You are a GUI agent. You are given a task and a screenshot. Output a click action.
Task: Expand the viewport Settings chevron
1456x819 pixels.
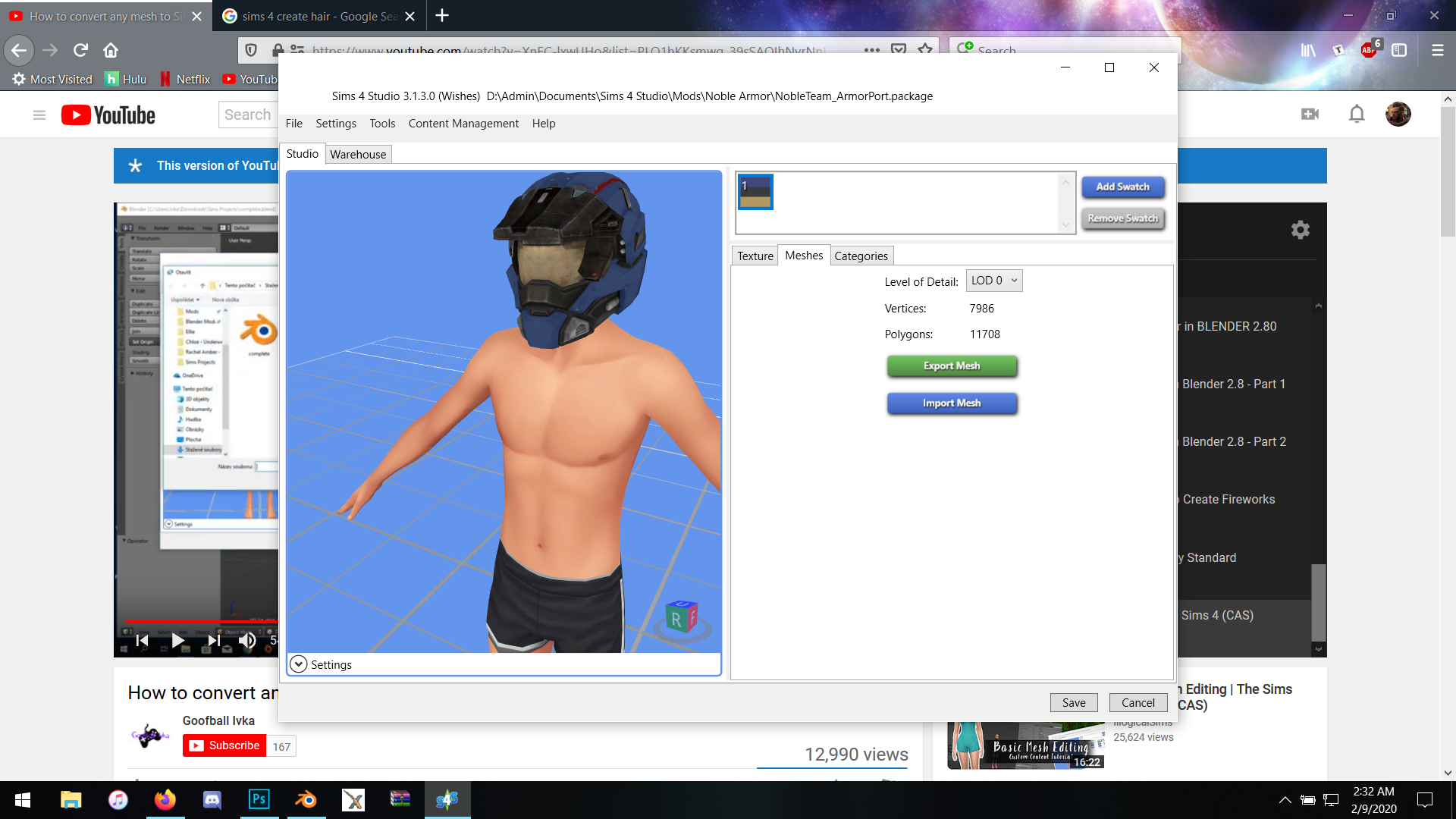[299, 664]
